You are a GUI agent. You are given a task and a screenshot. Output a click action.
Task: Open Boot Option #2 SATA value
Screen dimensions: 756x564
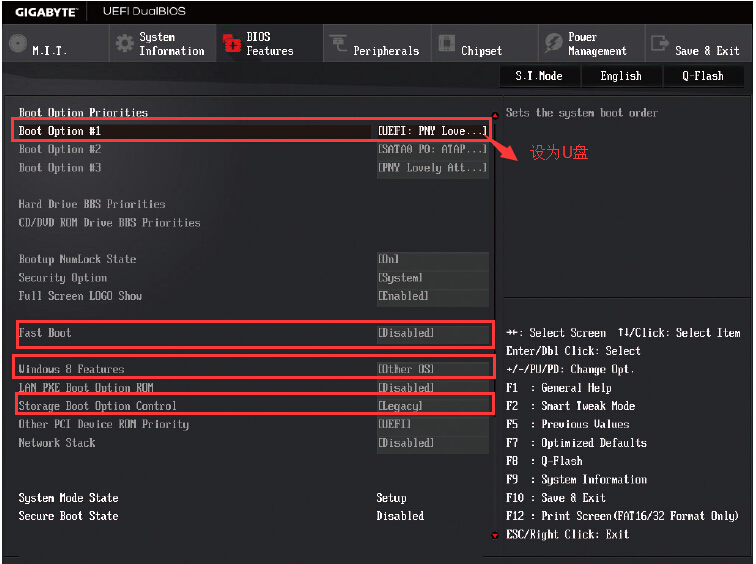[432, 149]
